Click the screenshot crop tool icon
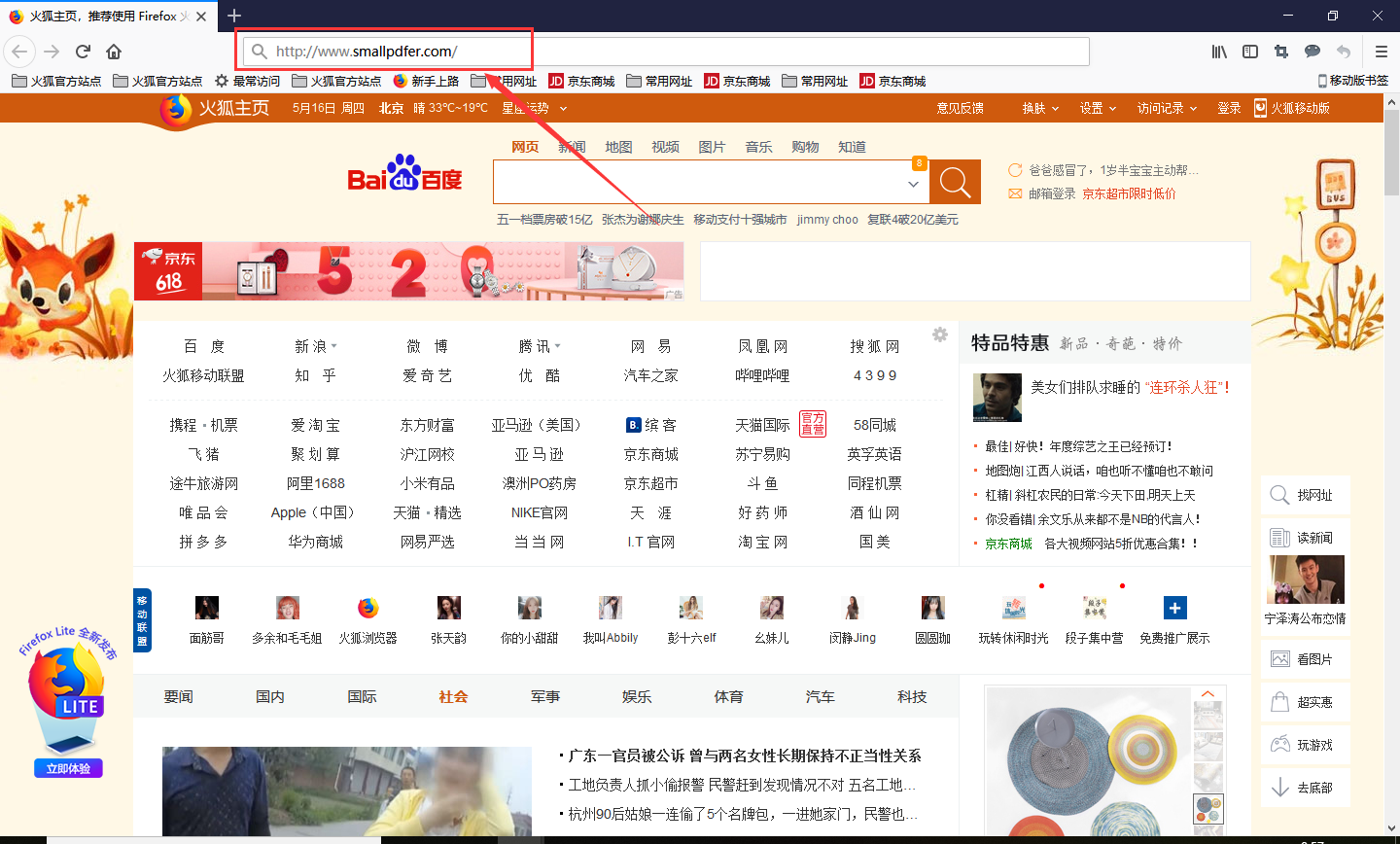 pos(1281,52)
